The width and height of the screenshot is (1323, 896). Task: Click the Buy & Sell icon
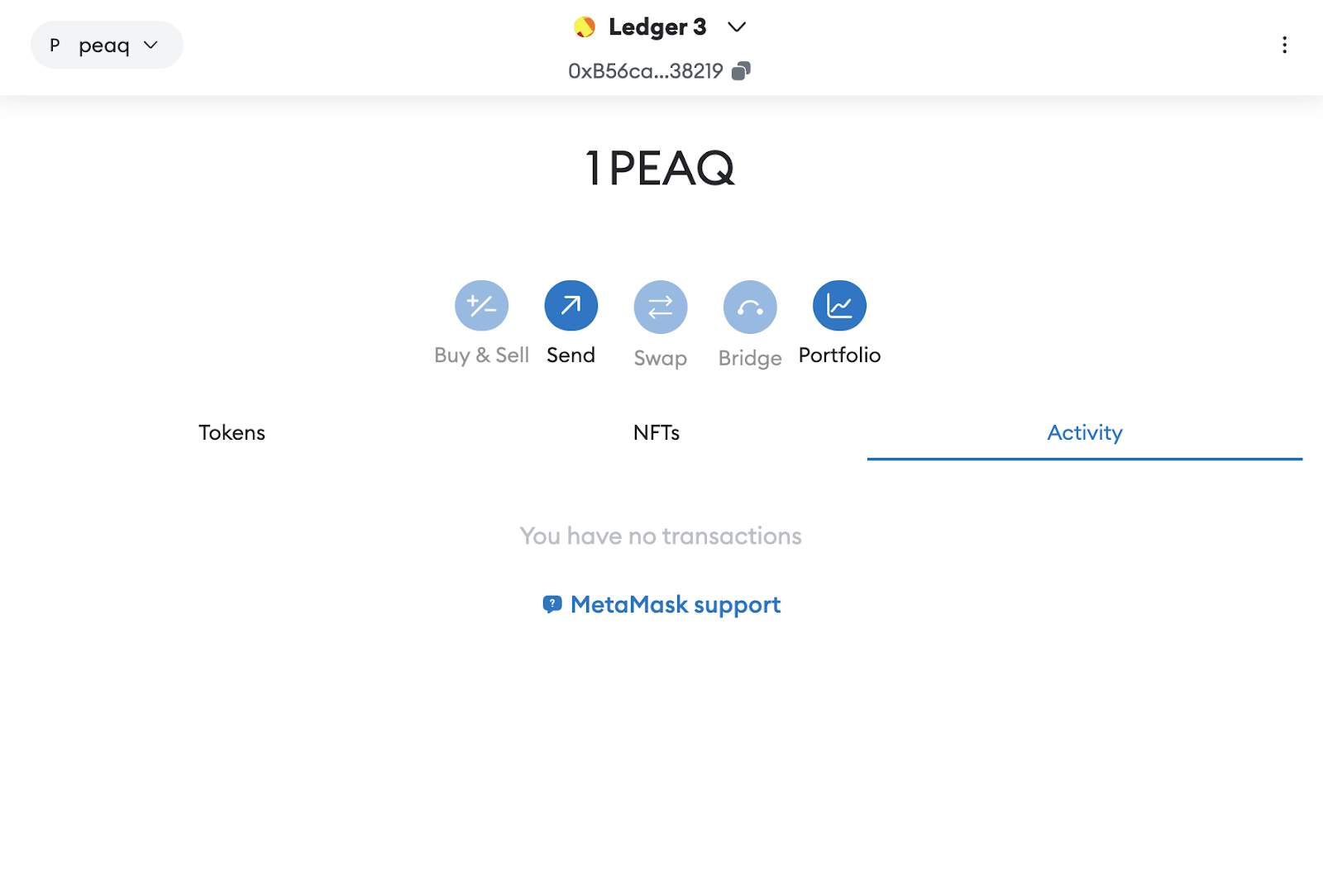click(x=481, y=304)
